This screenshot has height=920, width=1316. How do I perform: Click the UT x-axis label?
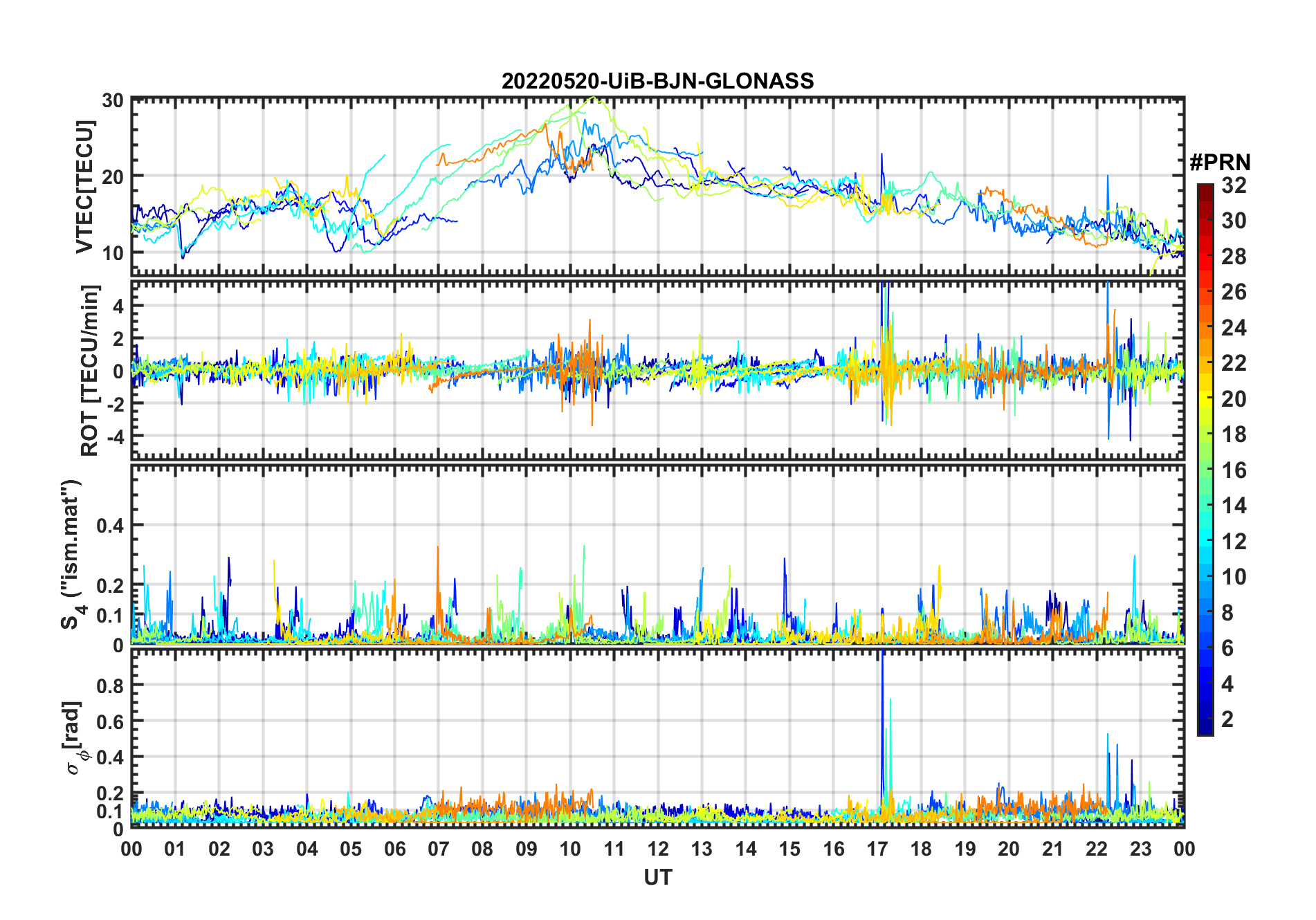click(657, 878)
